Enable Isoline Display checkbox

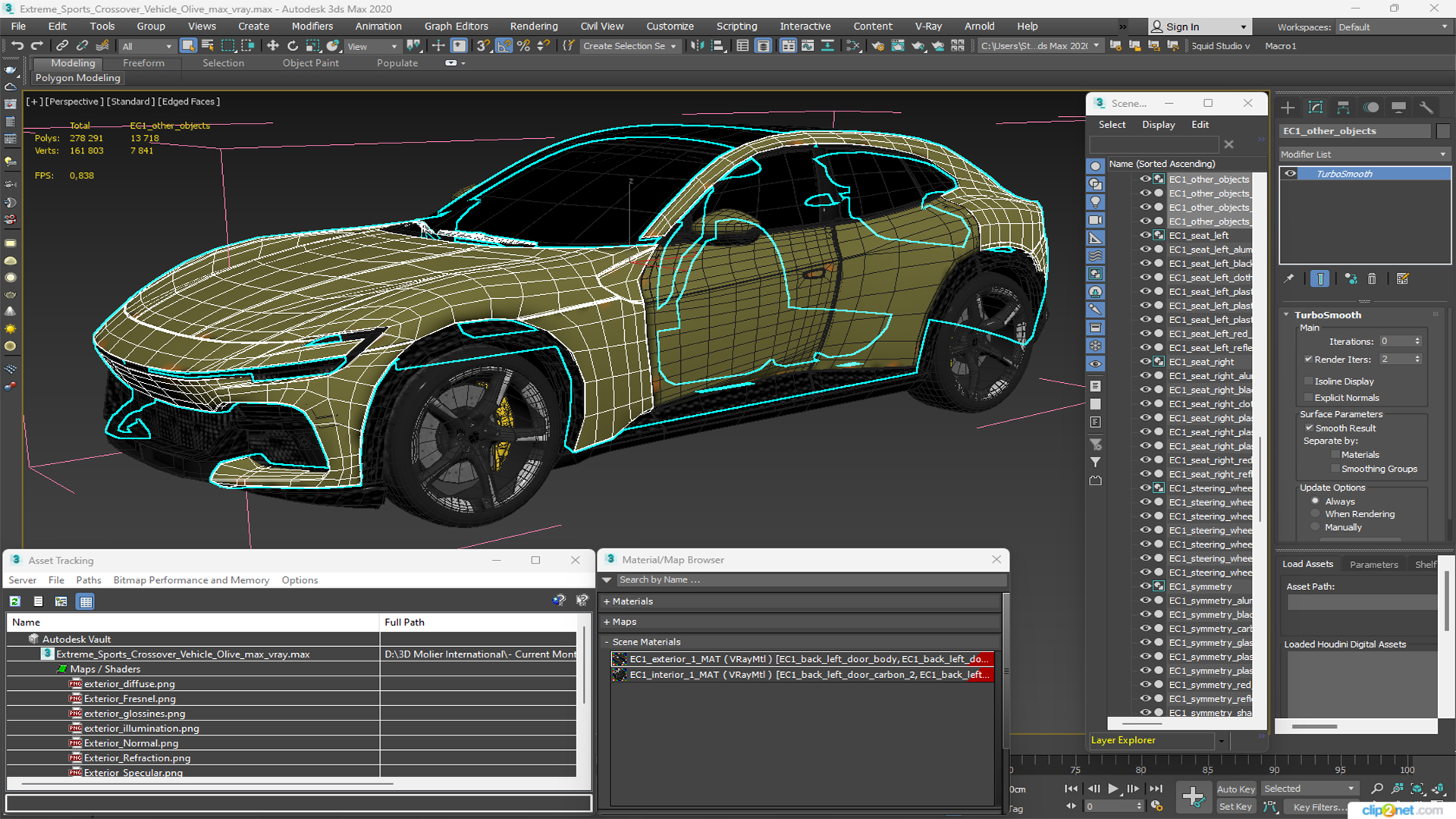1308,381
